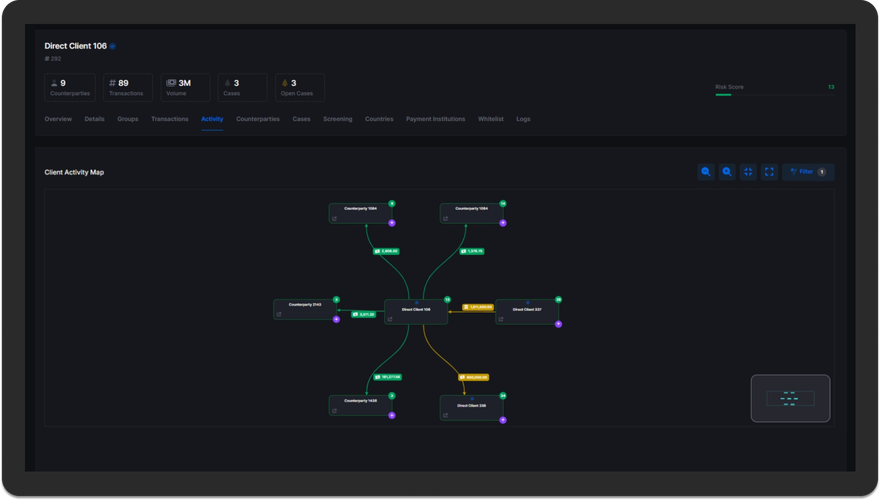
Task: Open the Filter button
Action: [x=807, y=172]
